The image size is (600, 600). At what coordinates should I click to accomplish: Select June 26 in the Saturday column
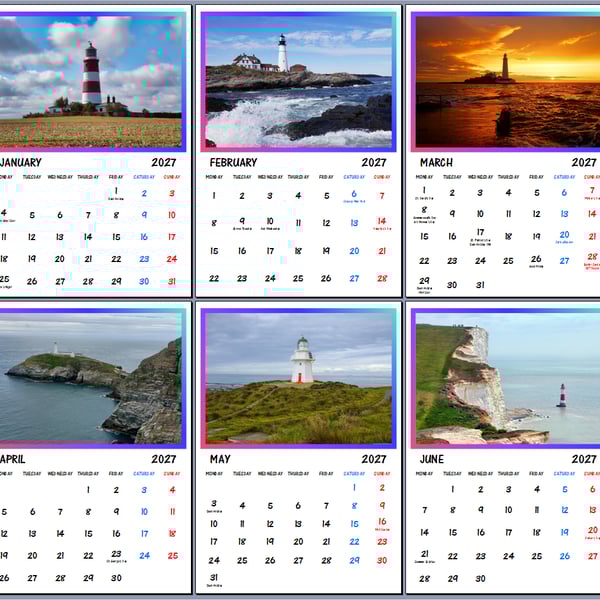click(x=564, y=556)
